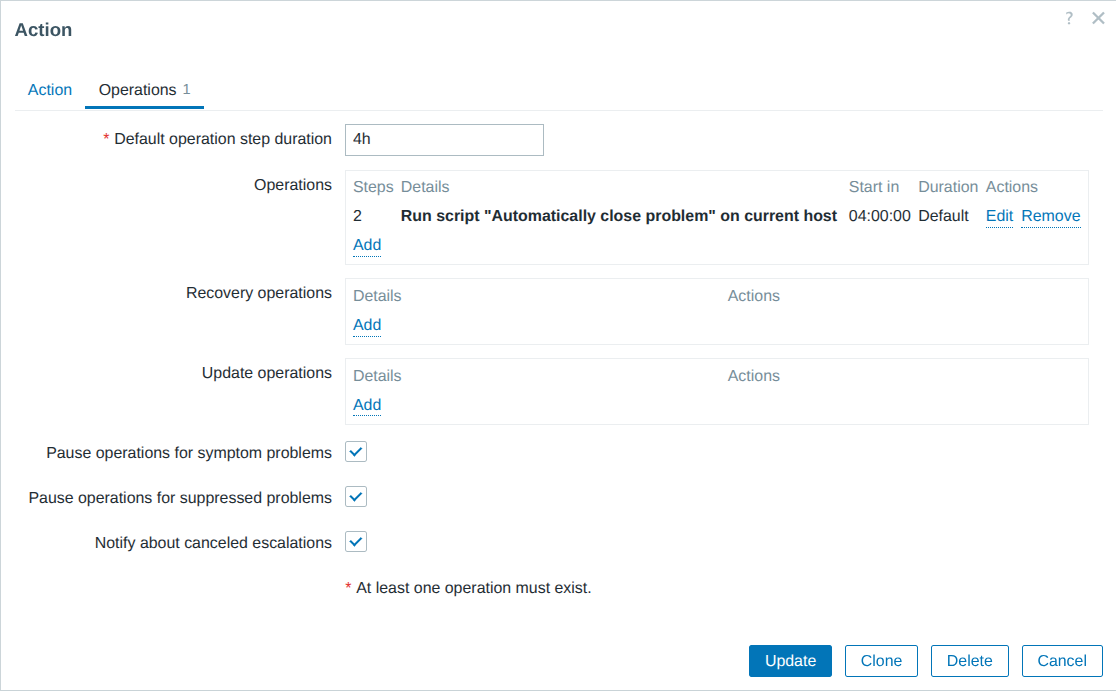Disable Notify about canceled escalations
1116x691 pixels.
356,542
